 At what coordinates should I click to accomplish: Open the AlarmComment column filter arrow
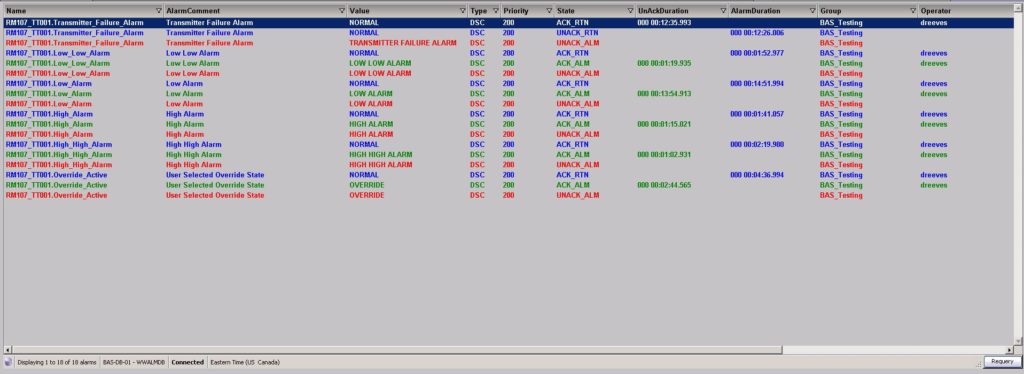(x=342, y=11)
